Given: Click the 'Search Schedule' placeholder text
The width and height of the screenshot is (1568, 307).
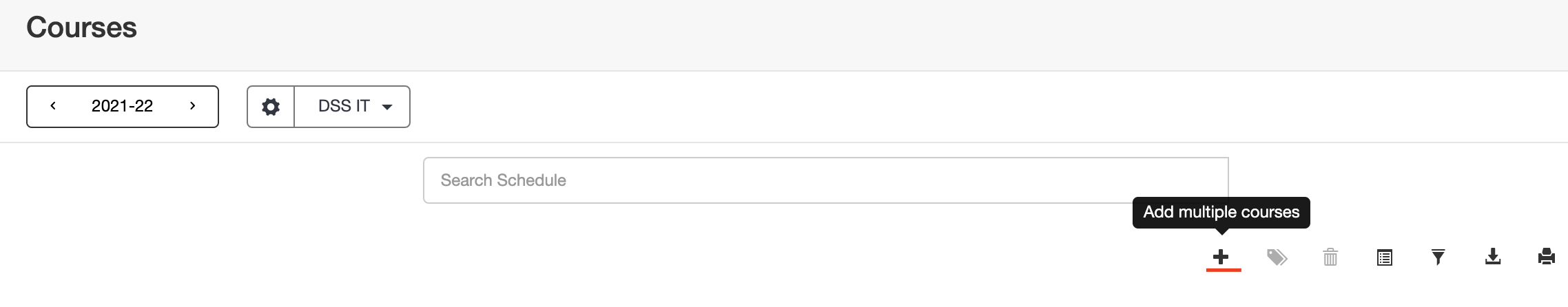Looking at the screenshot, I should click(503, 180).
